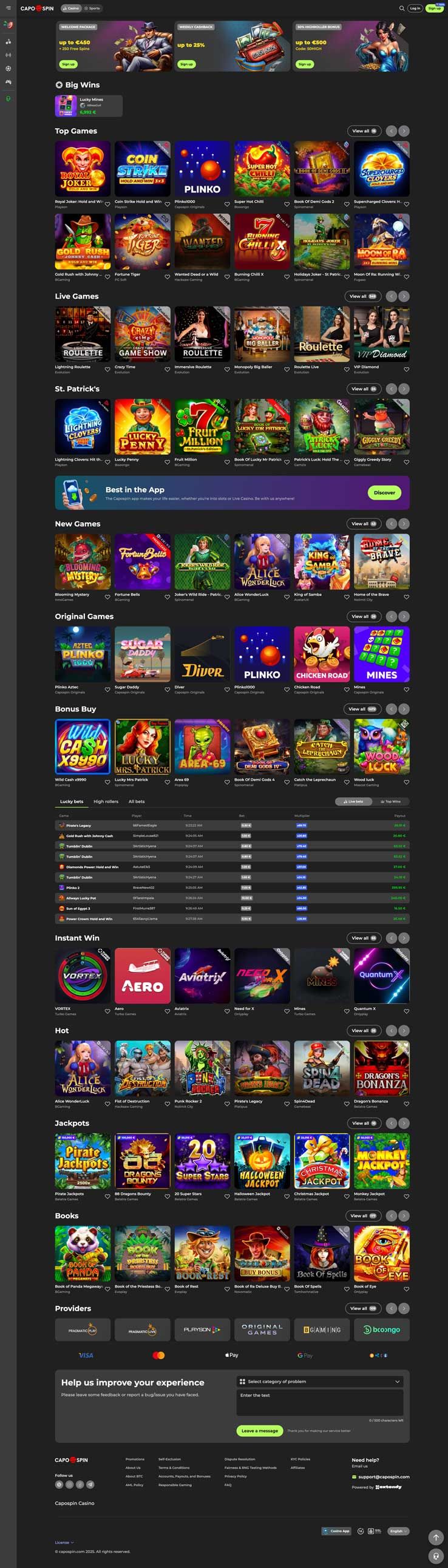The image size is (448, 1568).
Task: Click next arrow in Top Games carousel
Action: pyautogui.click(x=404, y=131)
